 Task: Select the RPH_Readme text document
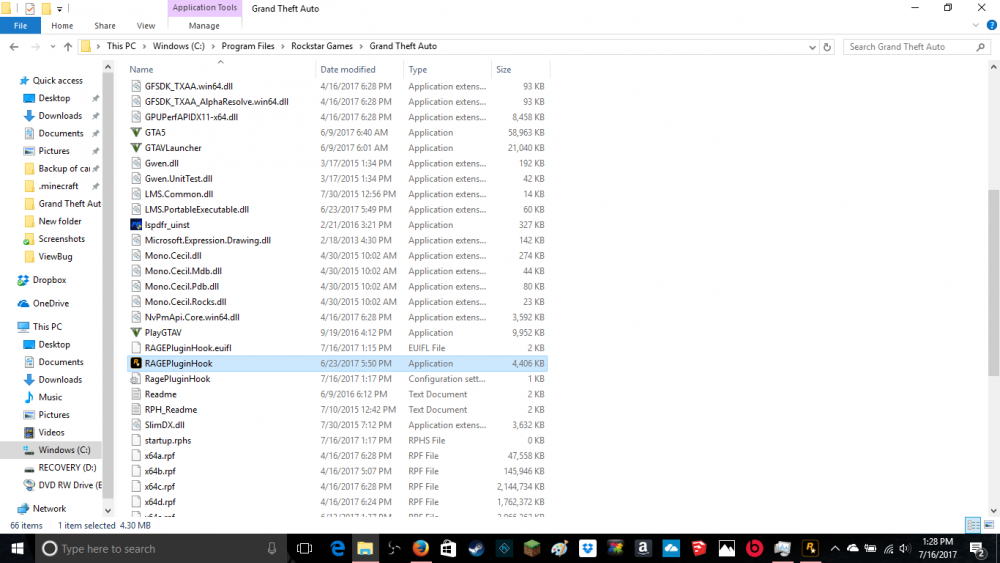170,409
